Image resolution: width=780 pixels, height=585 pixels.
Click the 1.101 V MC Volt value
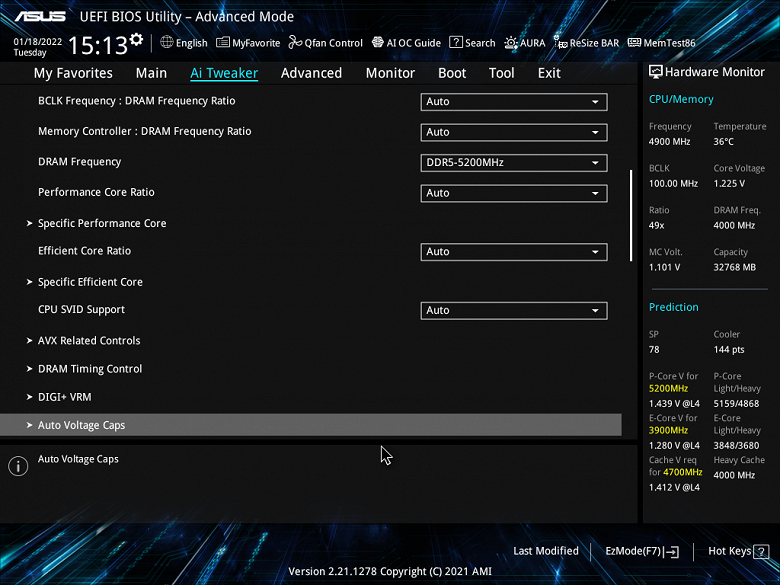coord(664,267)
